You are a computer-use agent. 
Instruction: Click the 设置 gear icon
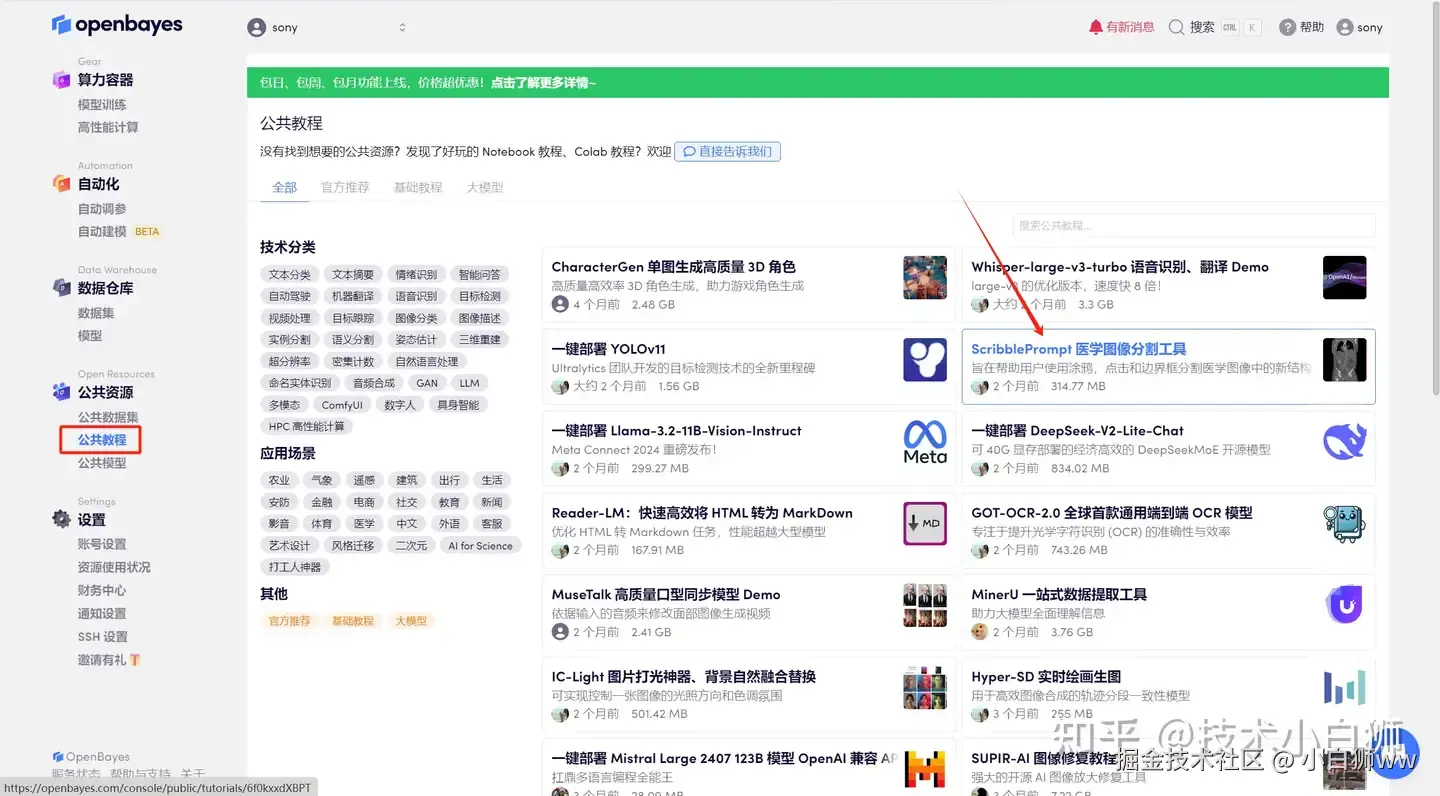click(61, 520)
